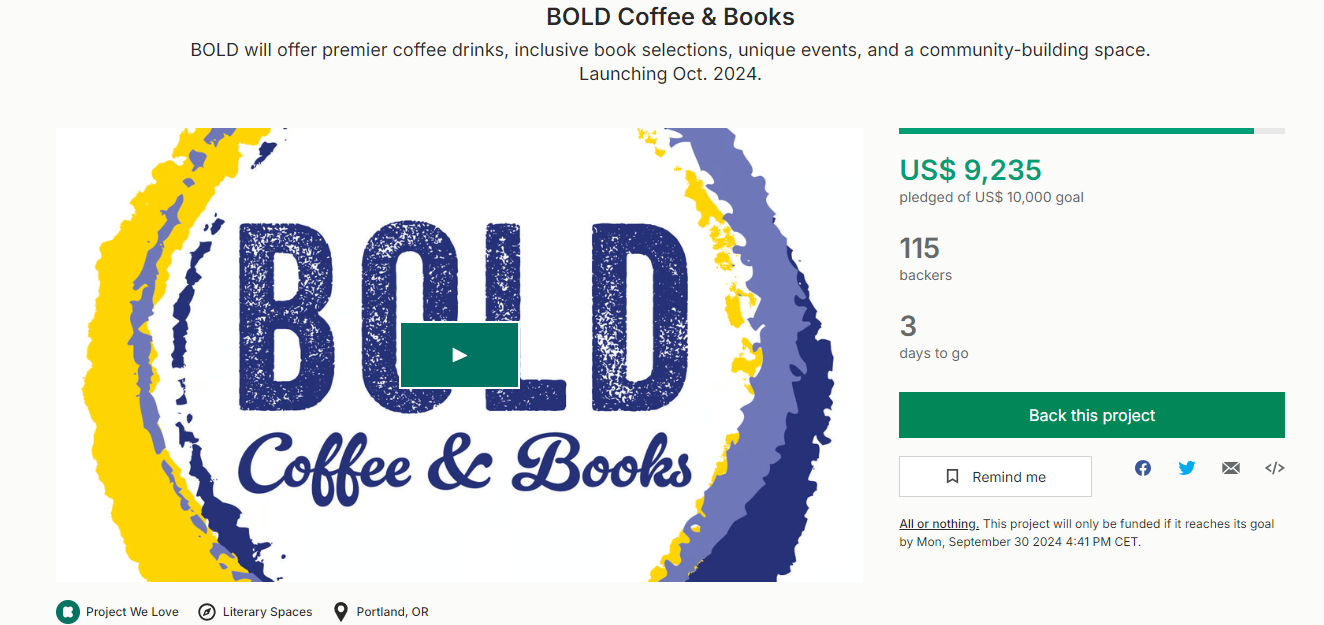Click the Literary Spaces compass icon
The image size is (1324, 625).
pos(207,612)
